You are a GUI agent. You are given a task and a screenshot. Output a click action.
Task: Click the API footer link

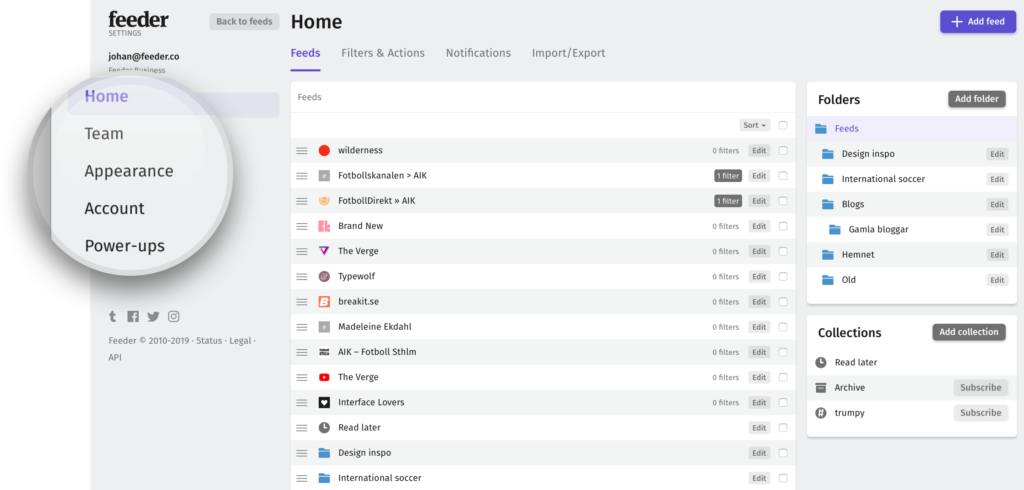click(x=115, y=357)
